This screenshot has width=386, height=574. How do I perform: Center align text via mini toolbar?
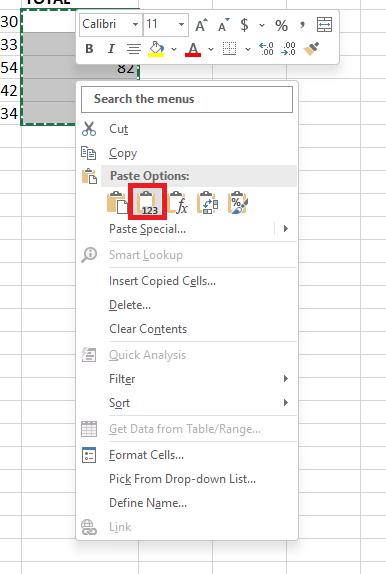[x=134, y=49]
